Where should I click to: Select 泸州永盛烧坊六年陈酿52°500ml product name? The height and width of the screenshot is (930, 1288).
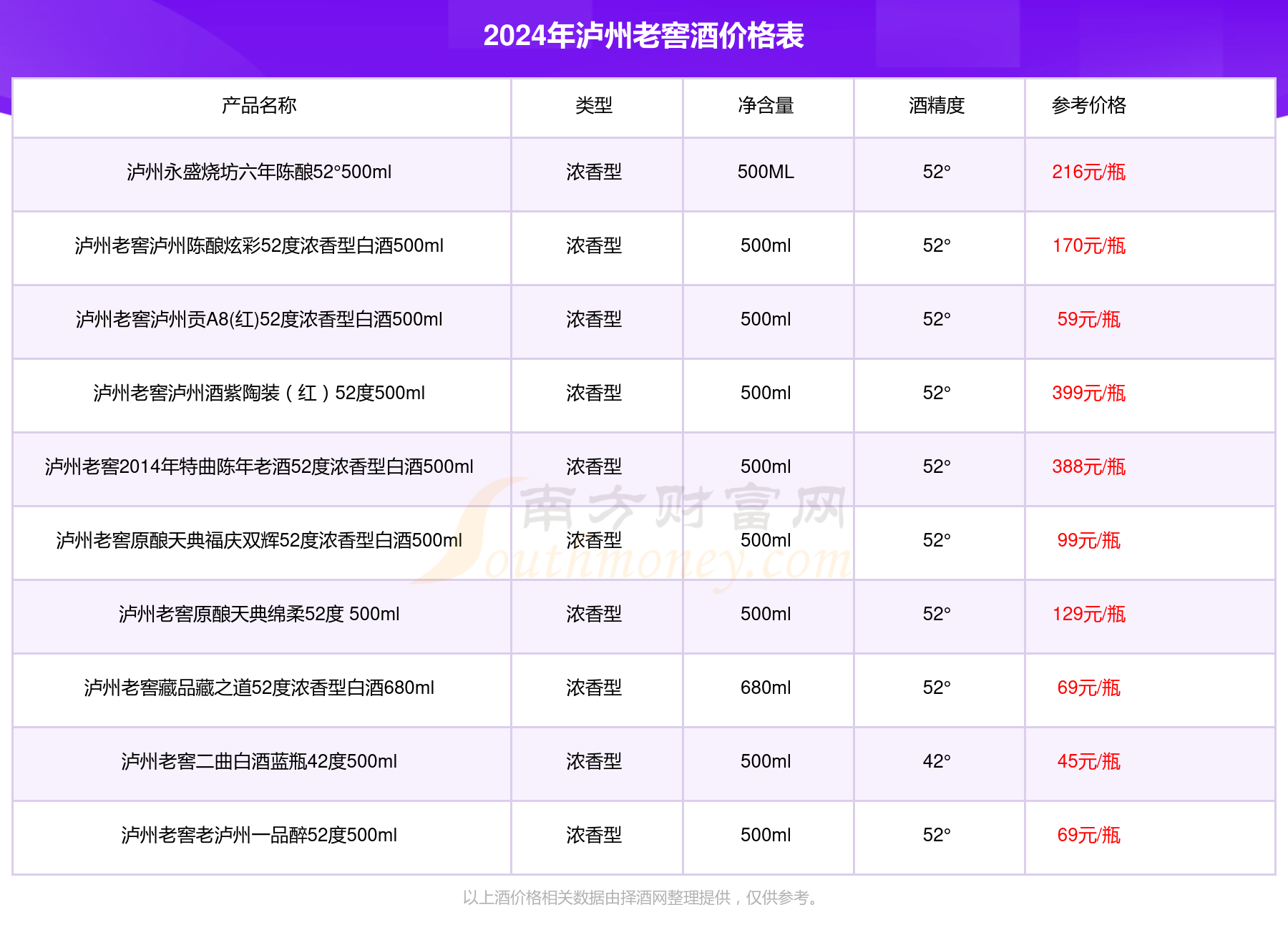click(259, 172)
